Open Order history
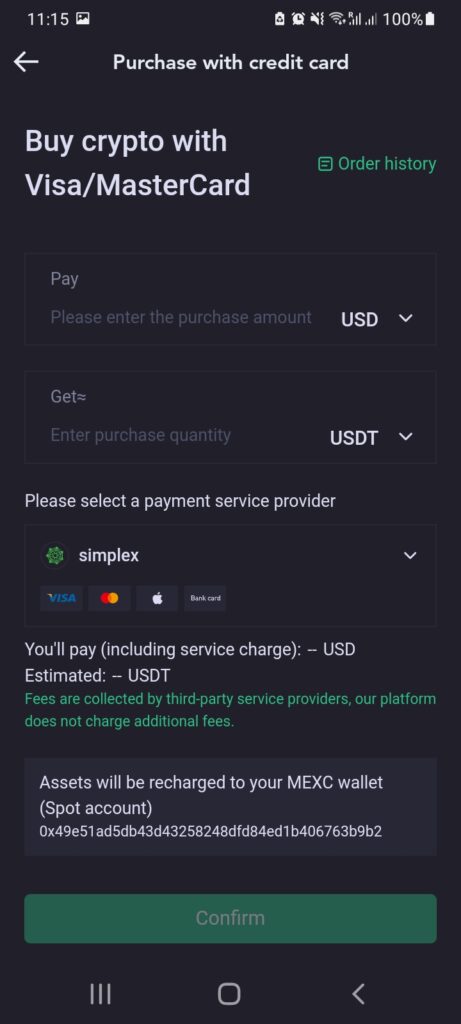The image size is (461, 1024). click(377, 164)
